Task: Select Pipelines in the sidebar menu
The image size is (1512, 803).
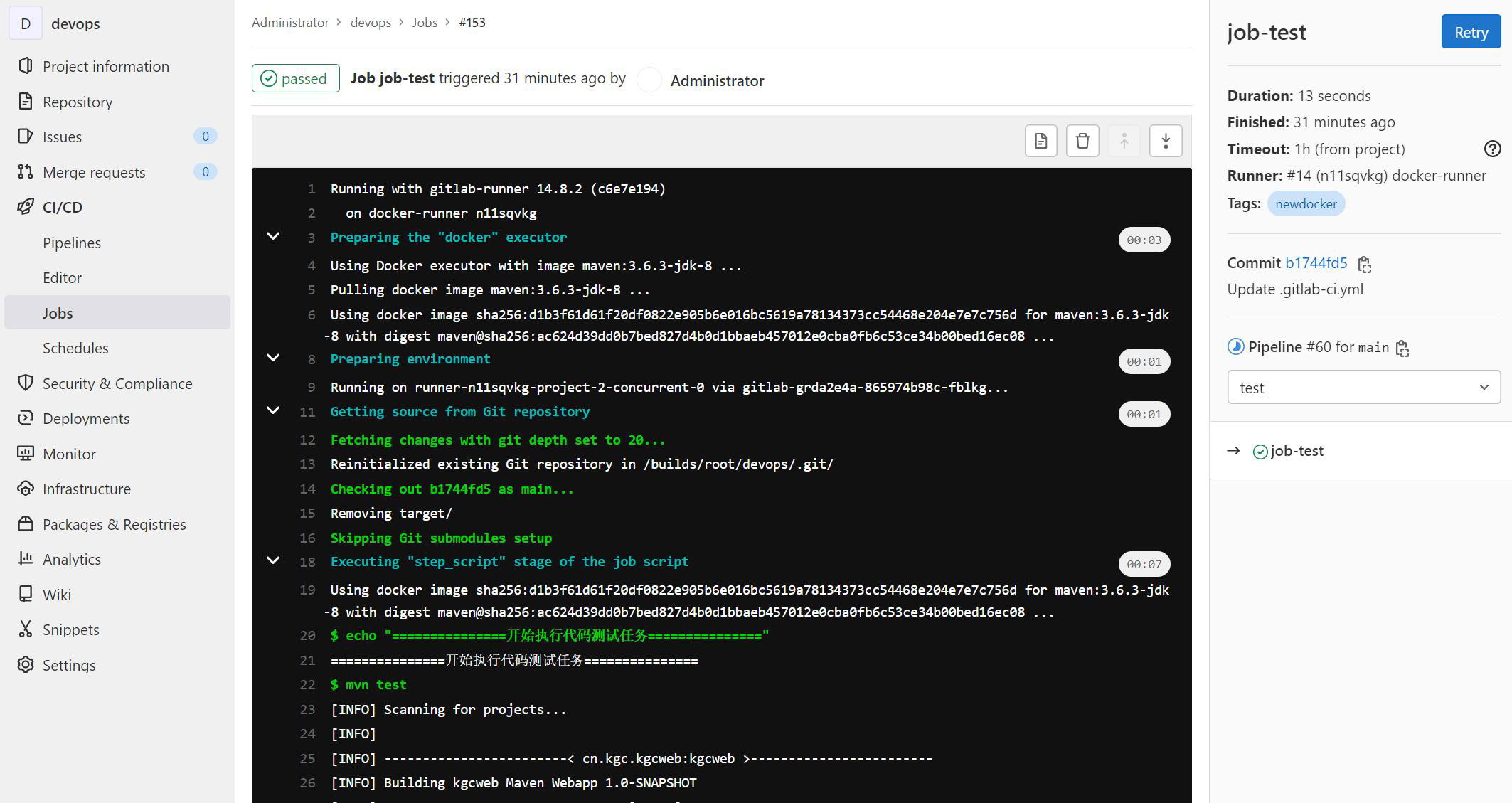Action: click(72, 243)
